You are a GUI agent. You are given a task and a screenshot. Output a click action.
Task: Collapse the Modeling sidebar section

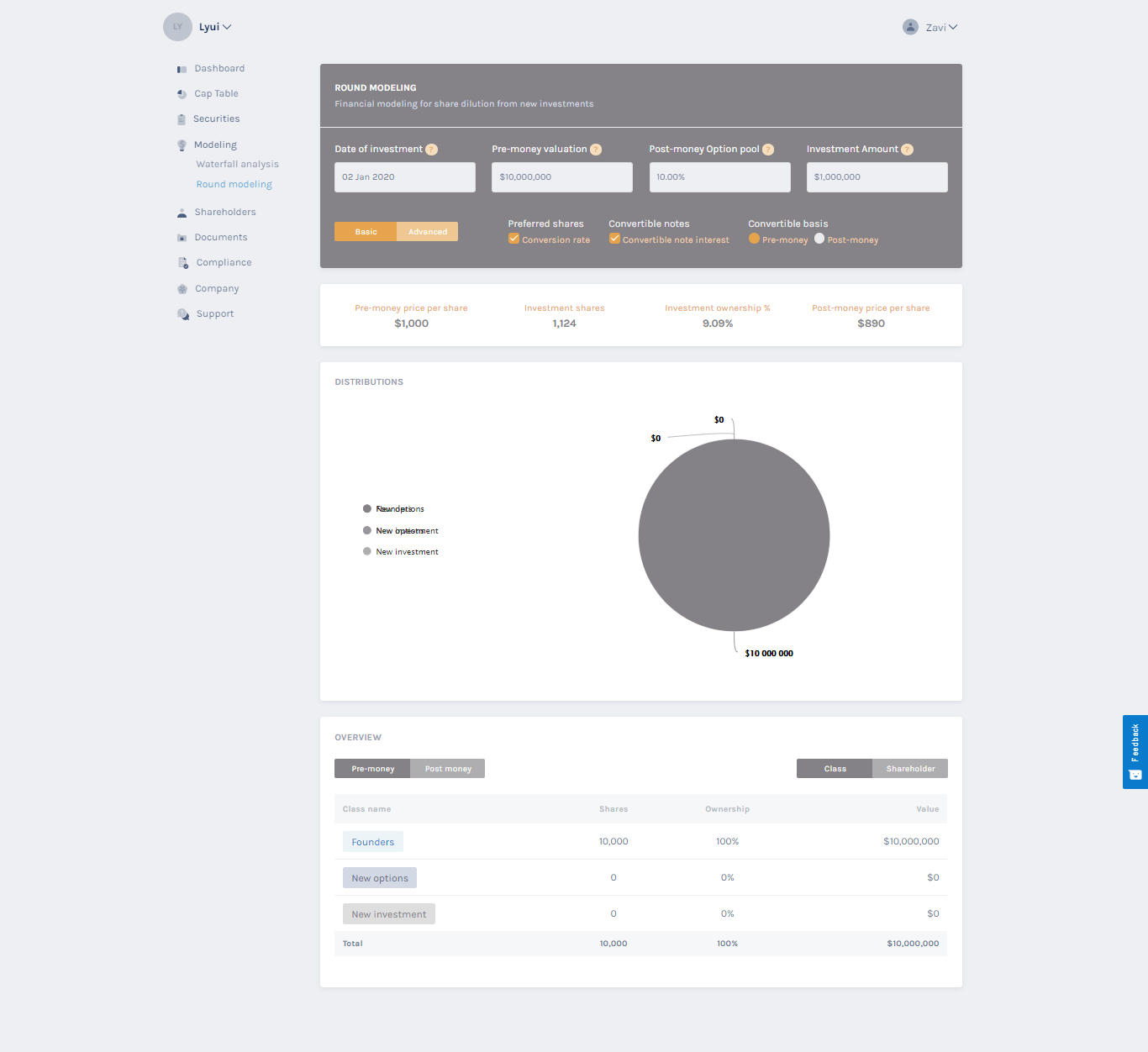(x=215, y=145)
